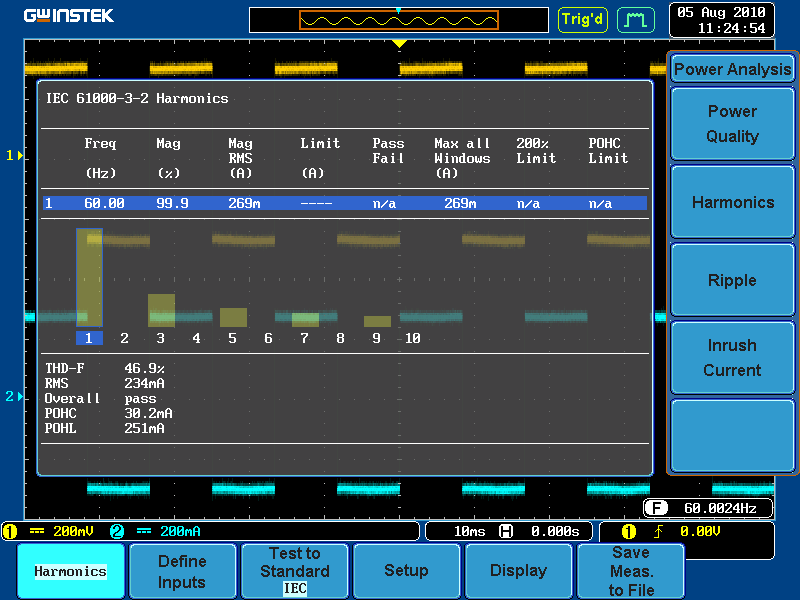Viewport: 800px width, 600px height.
Task: Click the GW Instek logo
Action: [x=68, y=16]
